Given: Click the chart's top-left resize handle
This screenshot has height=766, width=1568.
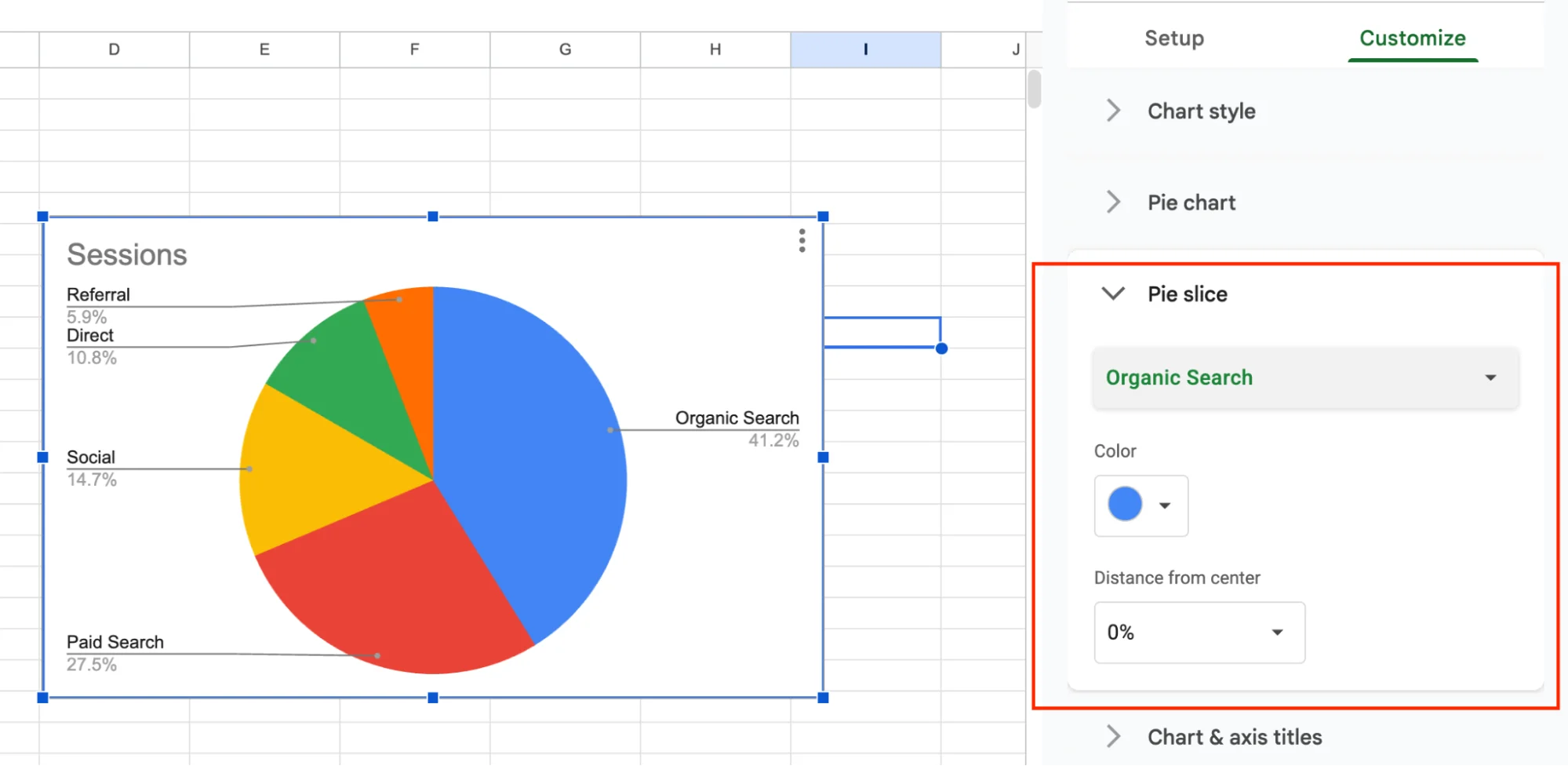Looking at the screenshot, I should (x=43, y=217).
